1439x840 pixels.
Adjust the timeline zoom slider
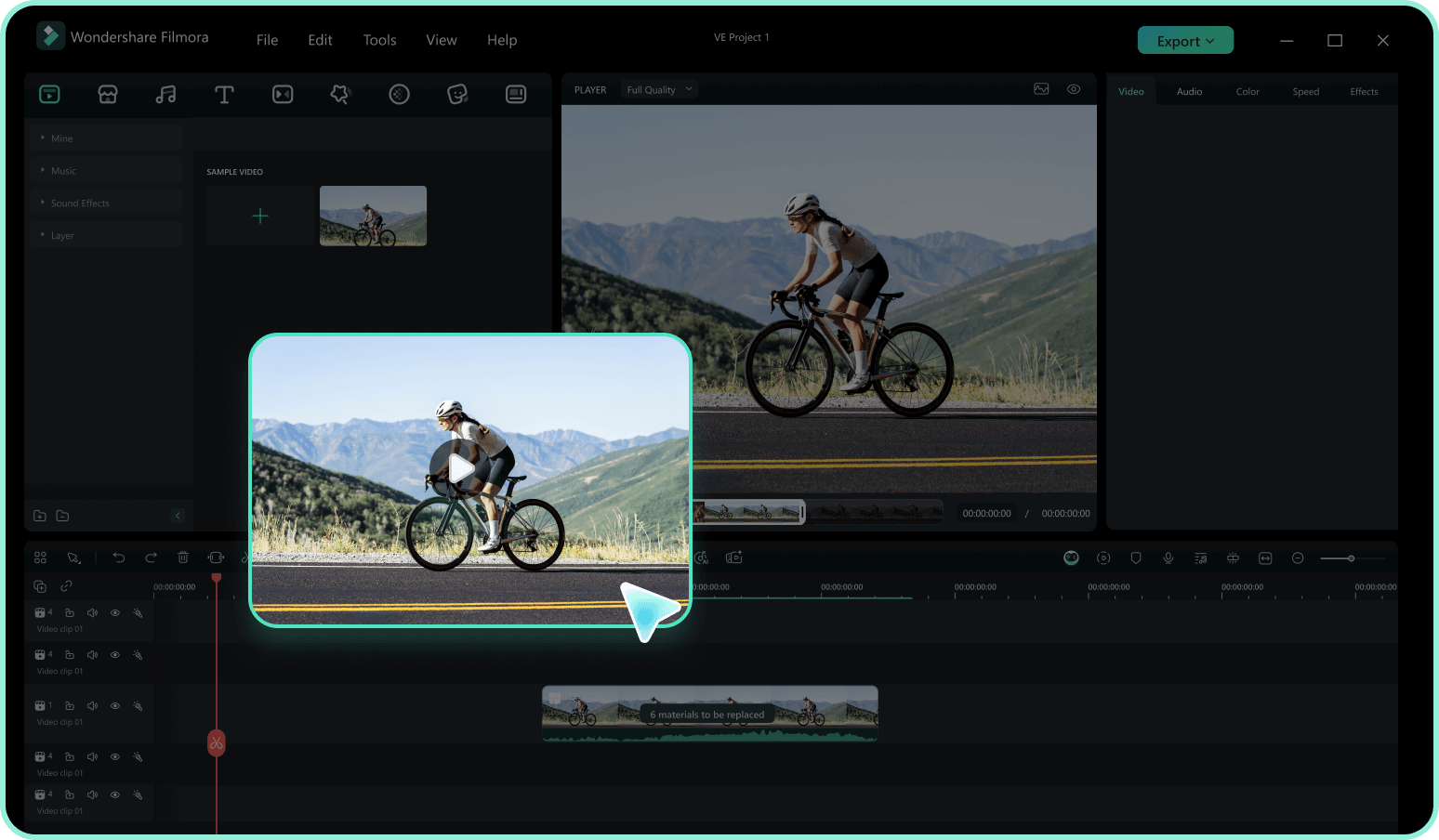[1351, 558]
